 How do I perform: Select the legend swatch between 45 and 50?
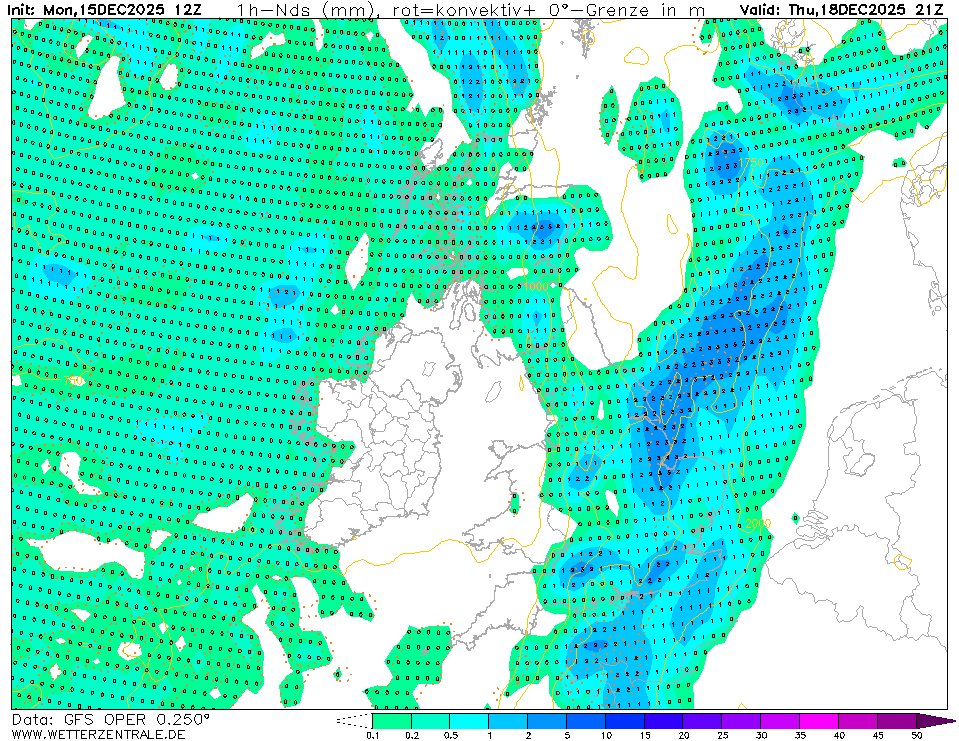[897, 720]
